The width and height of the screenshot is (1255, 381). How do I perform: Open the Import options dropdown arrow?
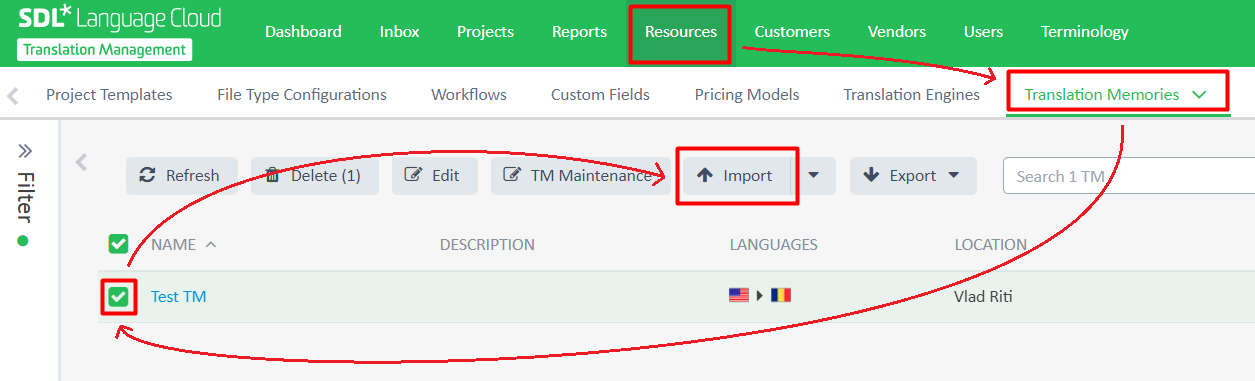coord(814,176)
